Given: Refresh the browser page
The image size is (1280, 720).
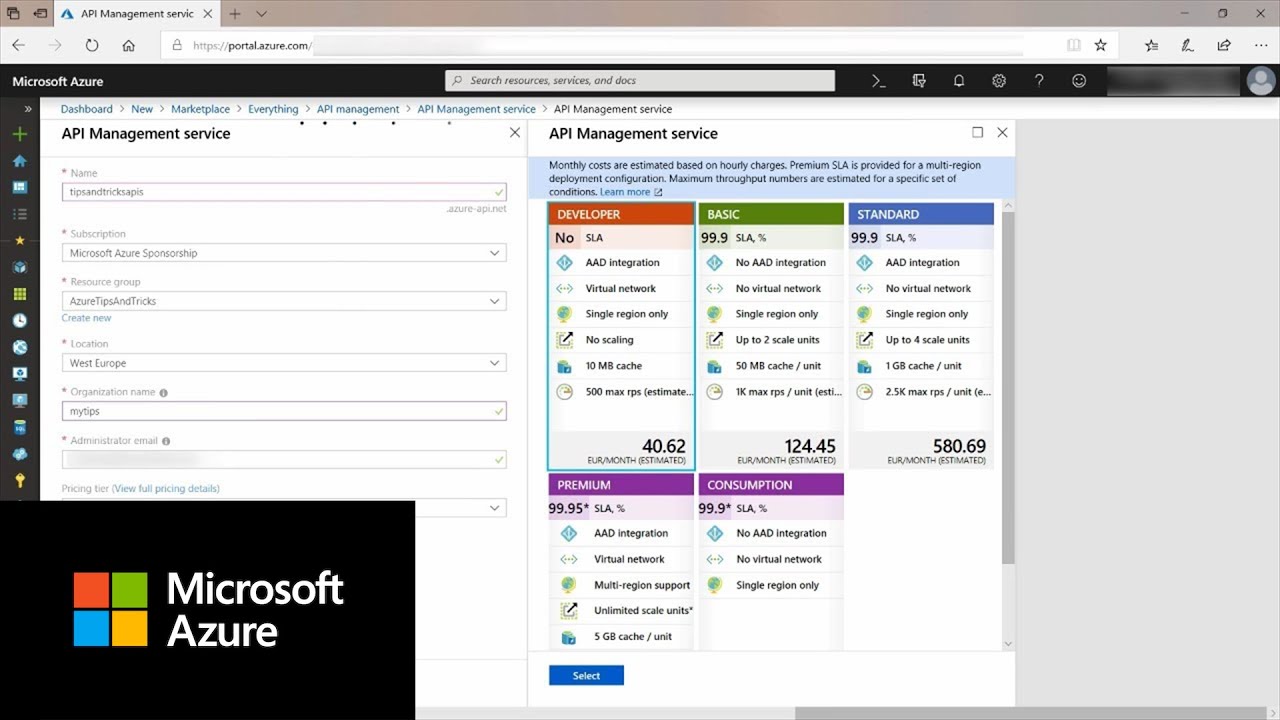Looking at the screenshot, I should (92, 45).
